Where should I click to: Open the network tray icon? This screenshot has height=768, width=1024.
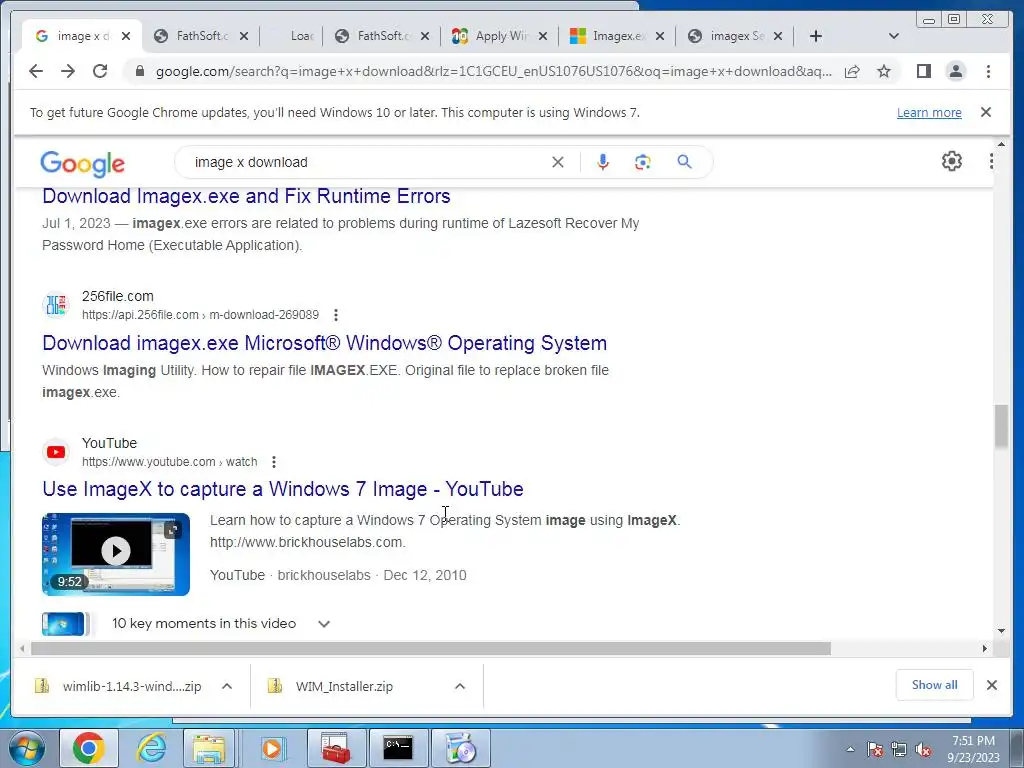[899, 749]
